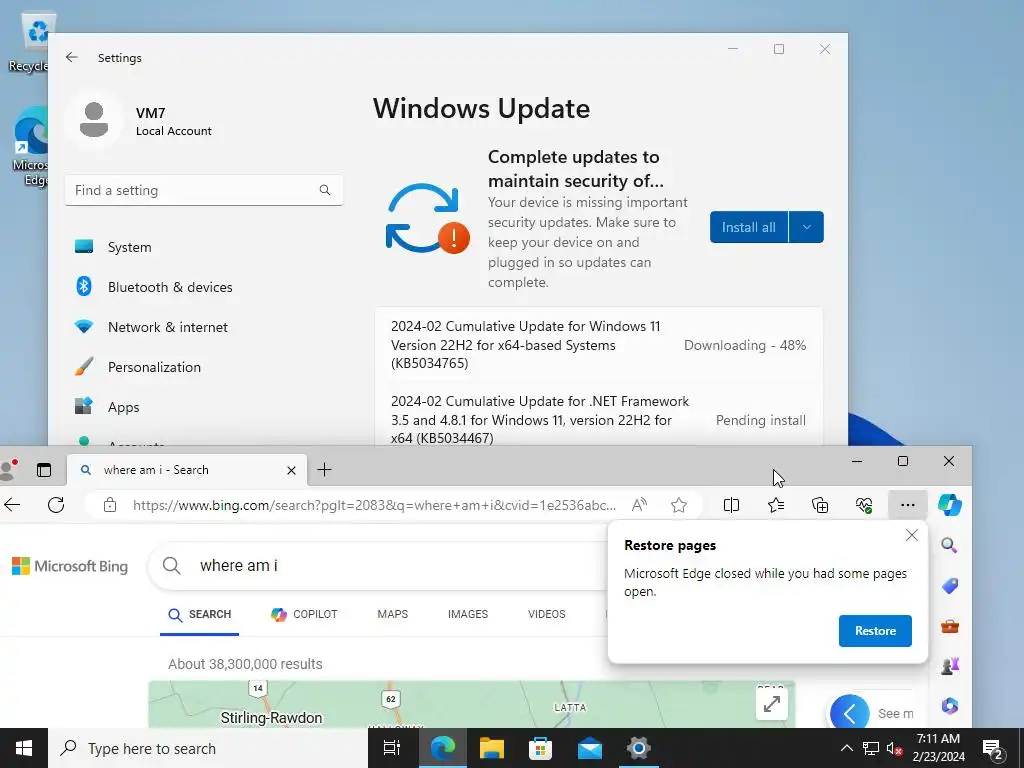Open Collections in Edge toolbar
The image size is (1024, 768).
tap(820, 505)
